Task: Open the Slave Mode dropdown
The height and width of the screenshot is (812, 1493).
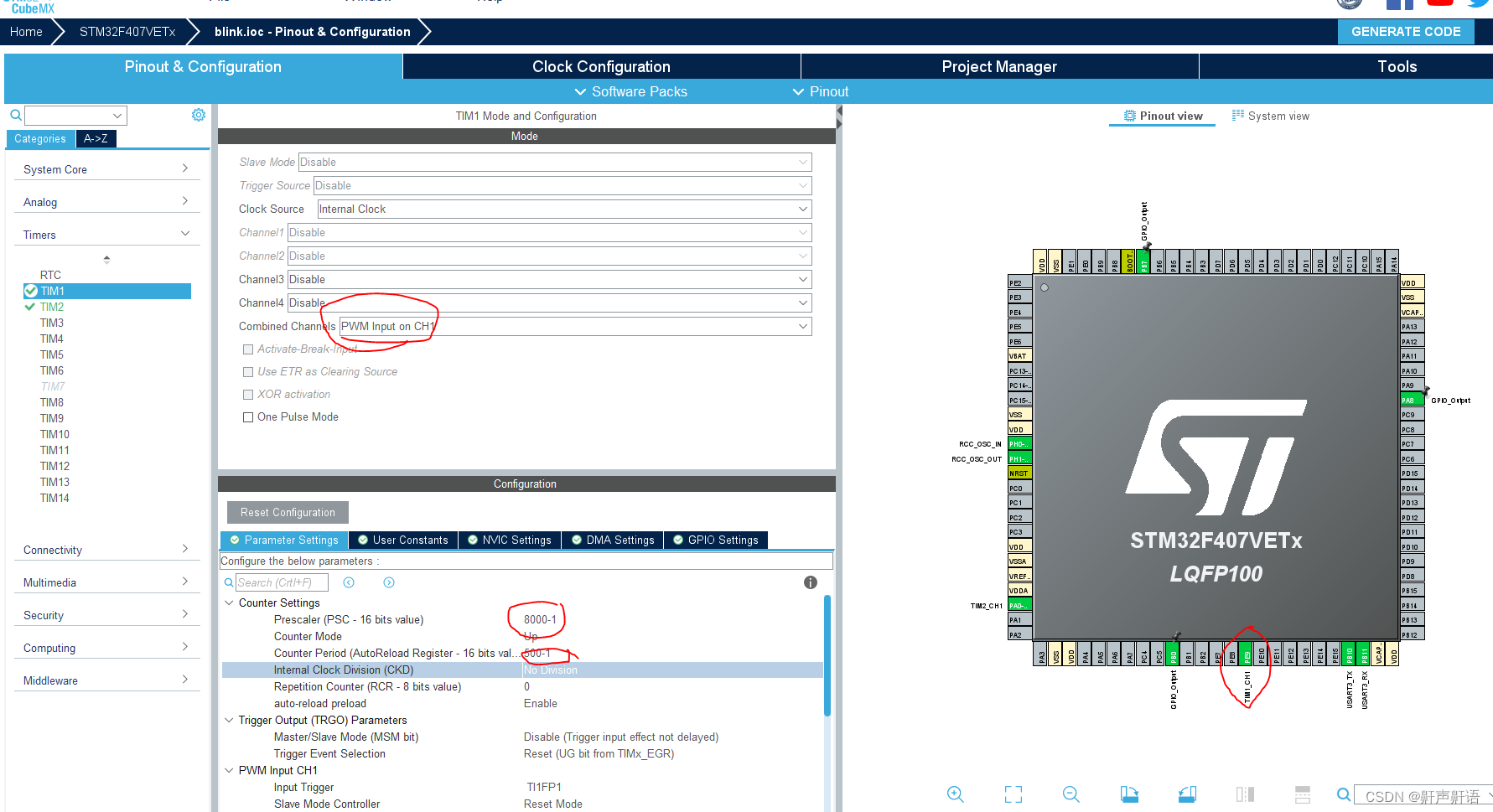Action: click(555, 163)
